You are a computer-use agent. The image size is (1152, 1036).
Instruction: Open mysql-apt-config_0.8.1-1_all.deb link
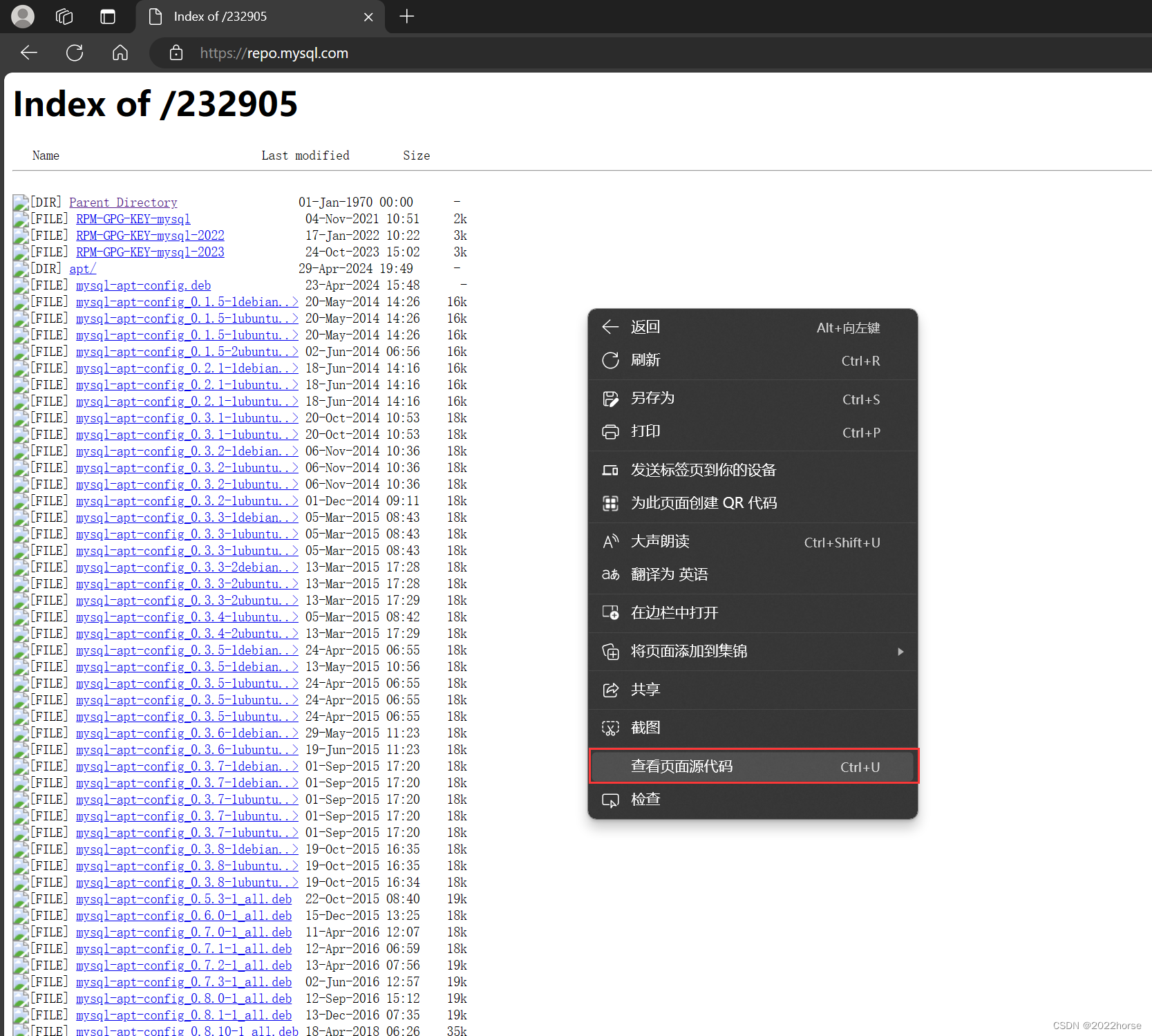(184, 1015)
